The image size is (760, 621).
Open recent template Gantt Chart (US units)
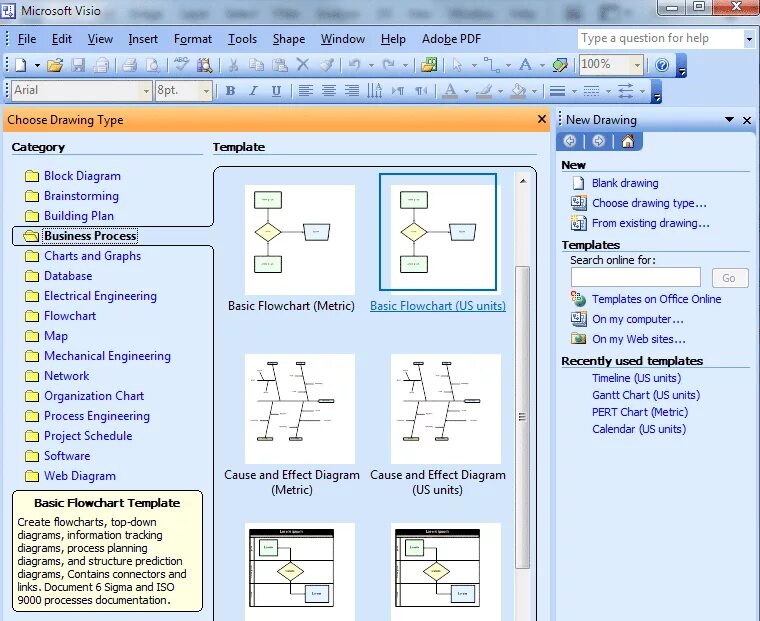pos(646,395)
